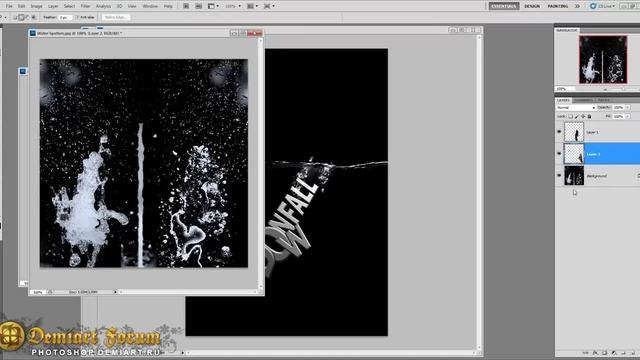640x360 pixels.
Task: Toggle Lock all padlock icon
Action: (589, 116)
